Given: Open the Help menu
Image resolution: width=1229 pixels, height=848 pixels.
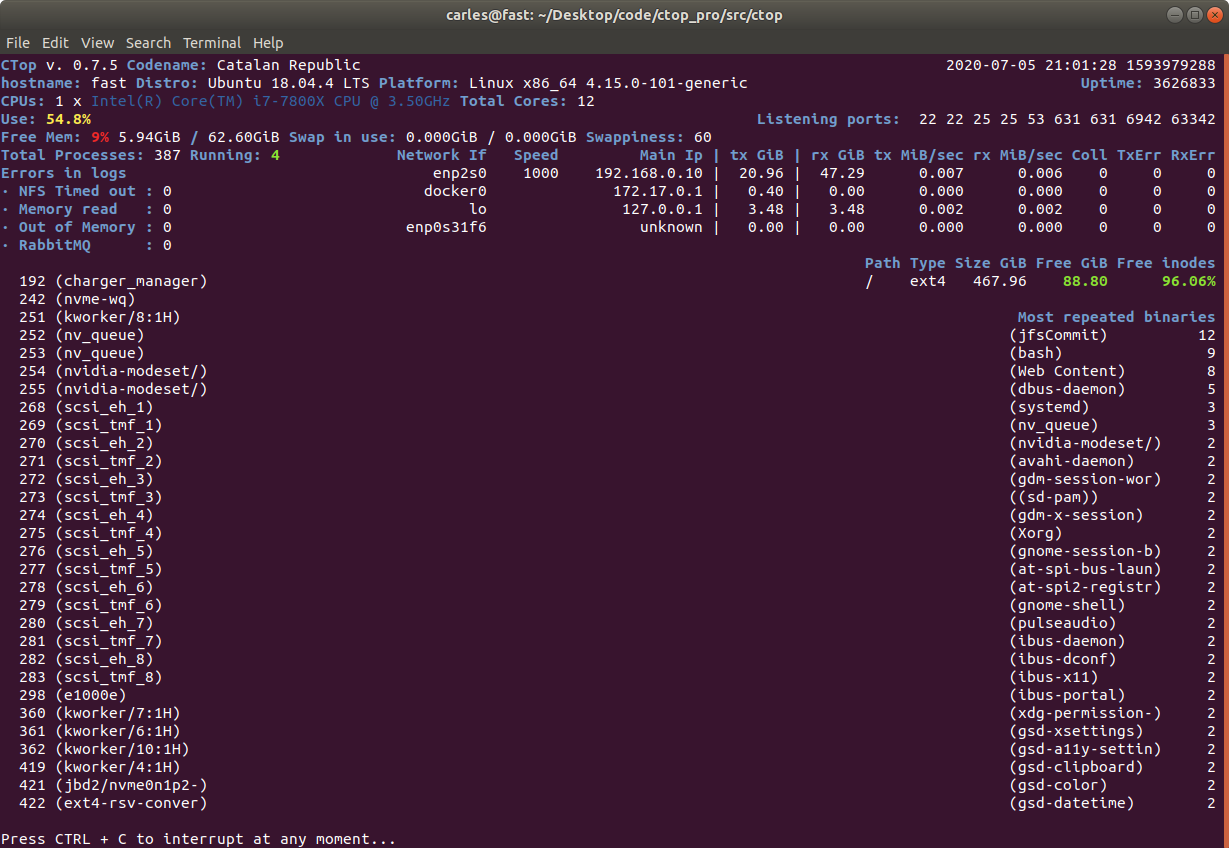Looking at the screenshot, I should click(x=268, y=43).
